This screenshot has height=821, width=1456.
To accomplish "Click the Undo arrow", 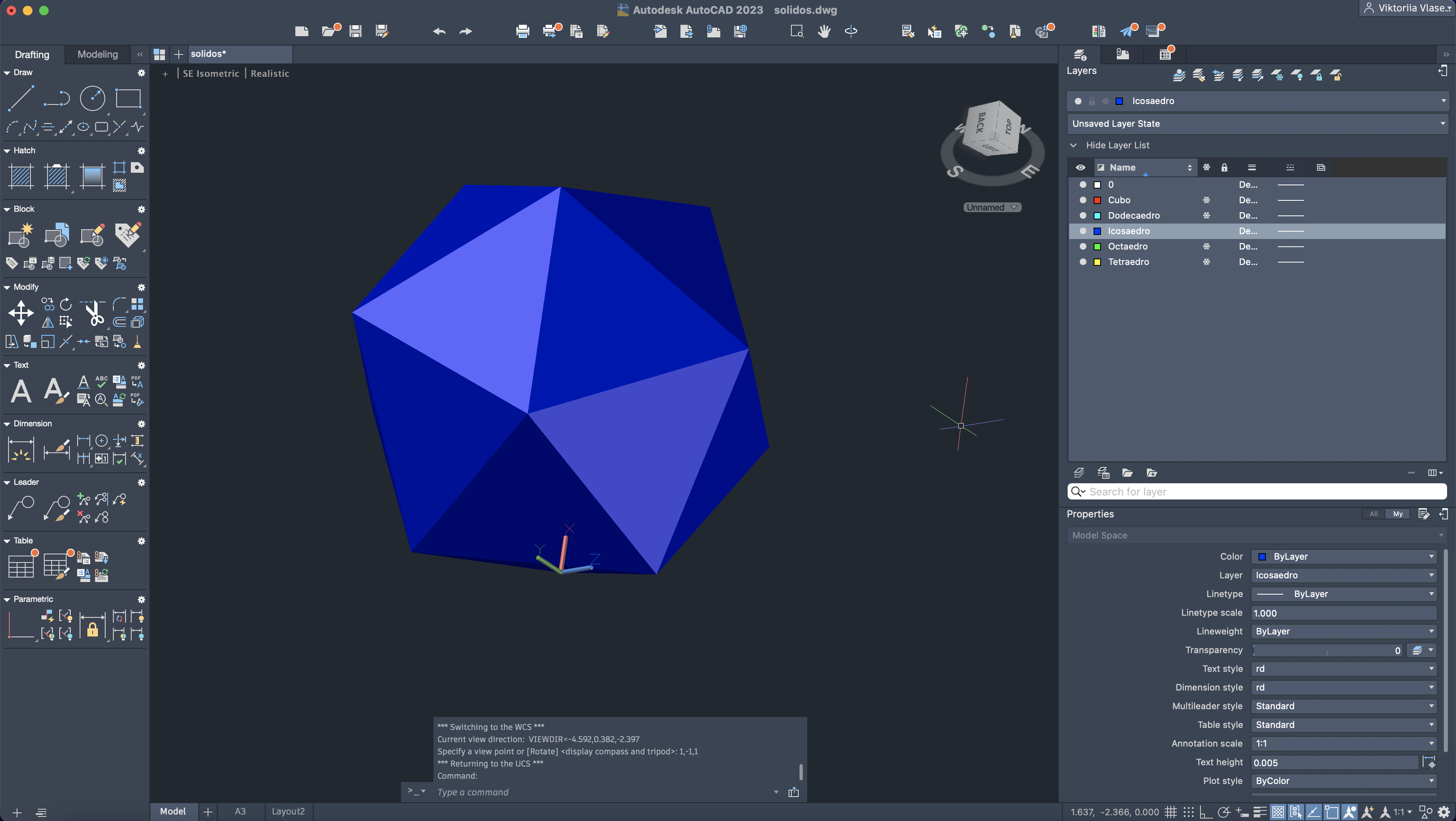I will pos(439,31).
